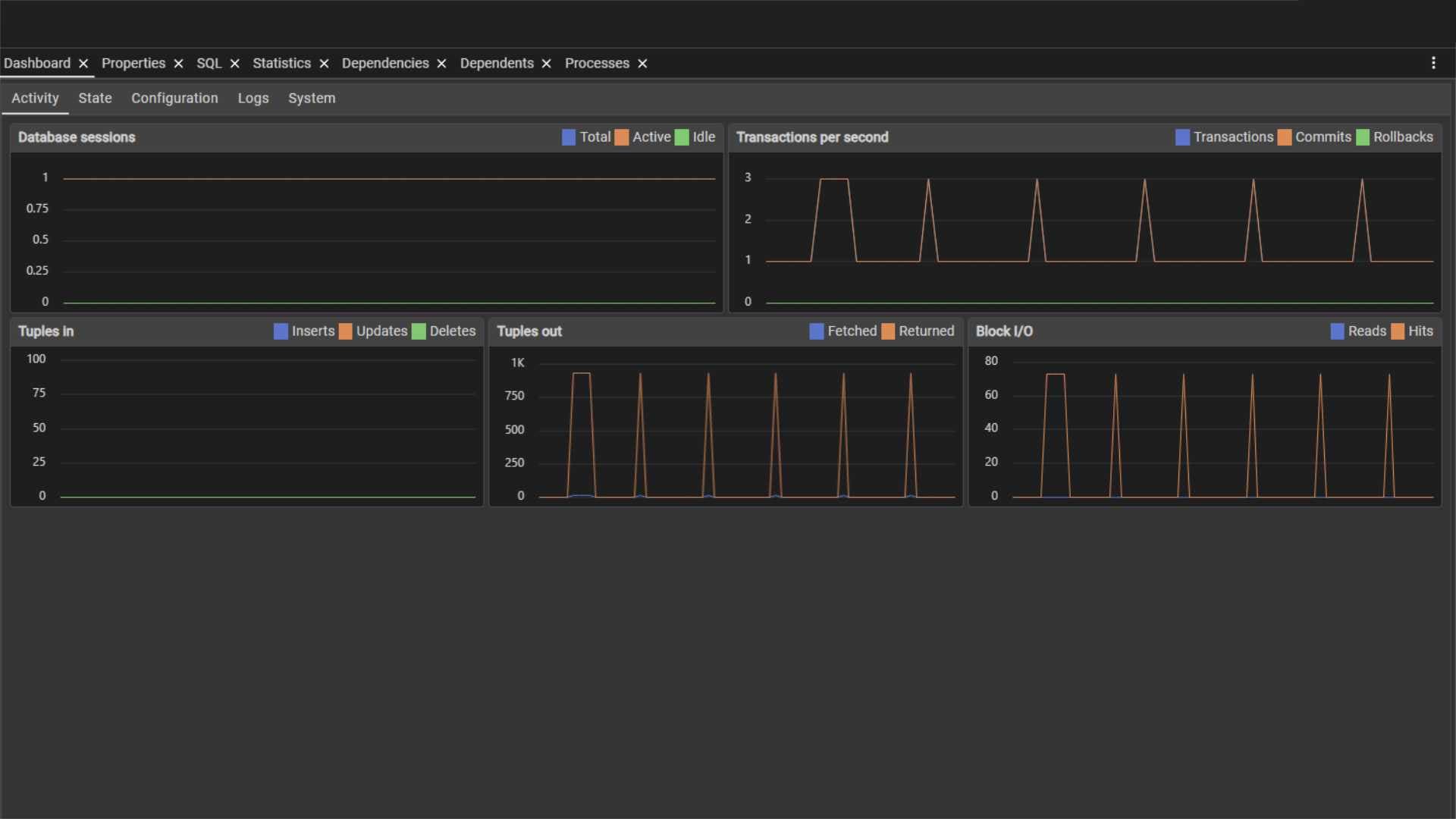Click the Rollbacks legend label
Screen dimensions: 1456x819
[1403, 137]
